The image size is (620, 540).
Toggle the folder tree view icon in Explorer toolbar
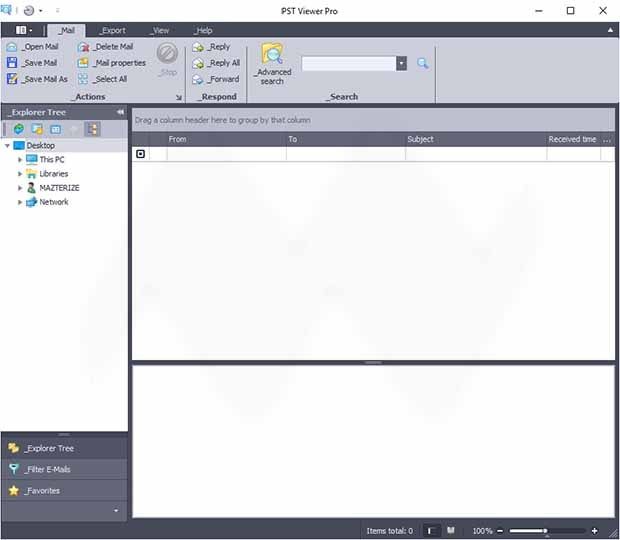pos(92,129)
